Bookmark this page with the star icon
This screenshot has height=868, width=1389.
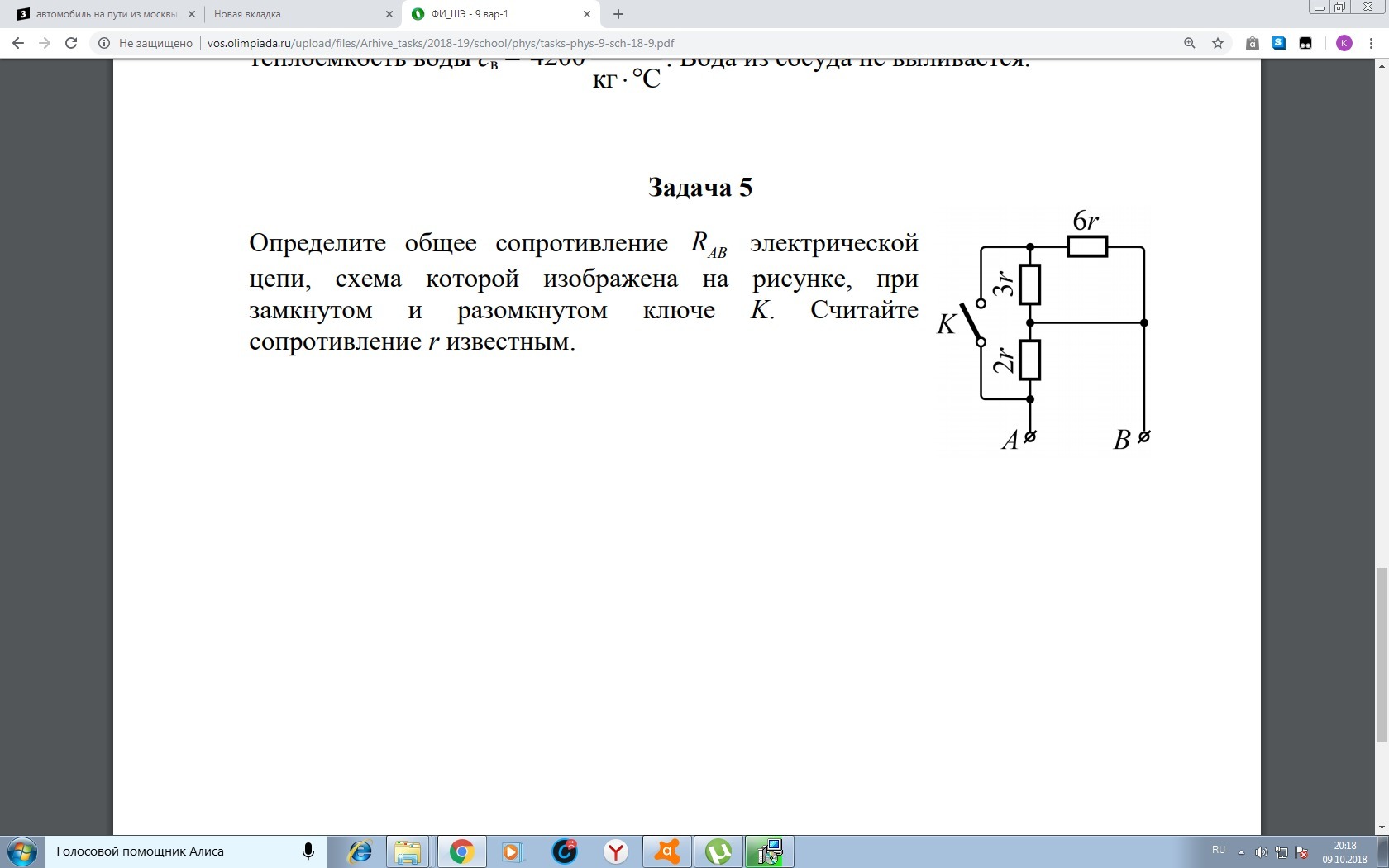click(1218, 43)
